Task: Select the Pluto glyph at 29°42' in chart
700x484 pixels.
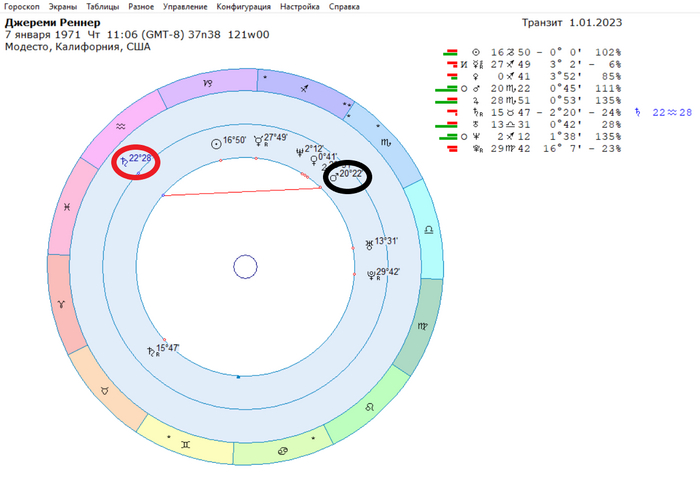Action: coord(371,275)
